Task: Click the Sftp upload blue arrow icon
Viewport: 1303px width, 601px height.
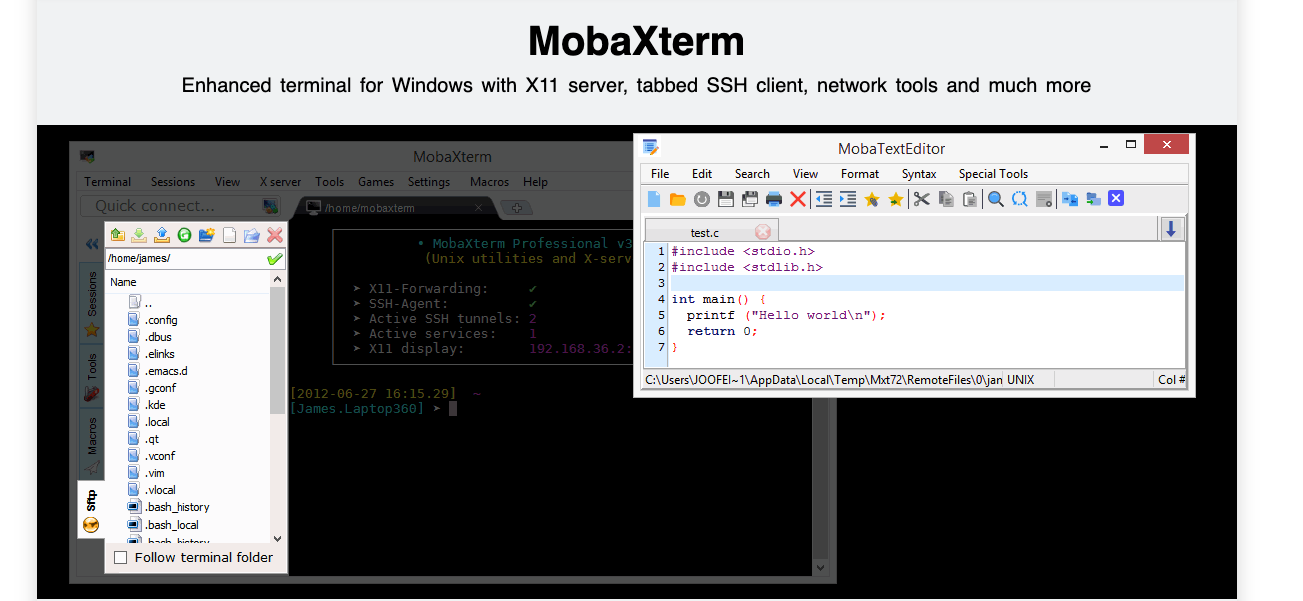Action: [161, 235]
